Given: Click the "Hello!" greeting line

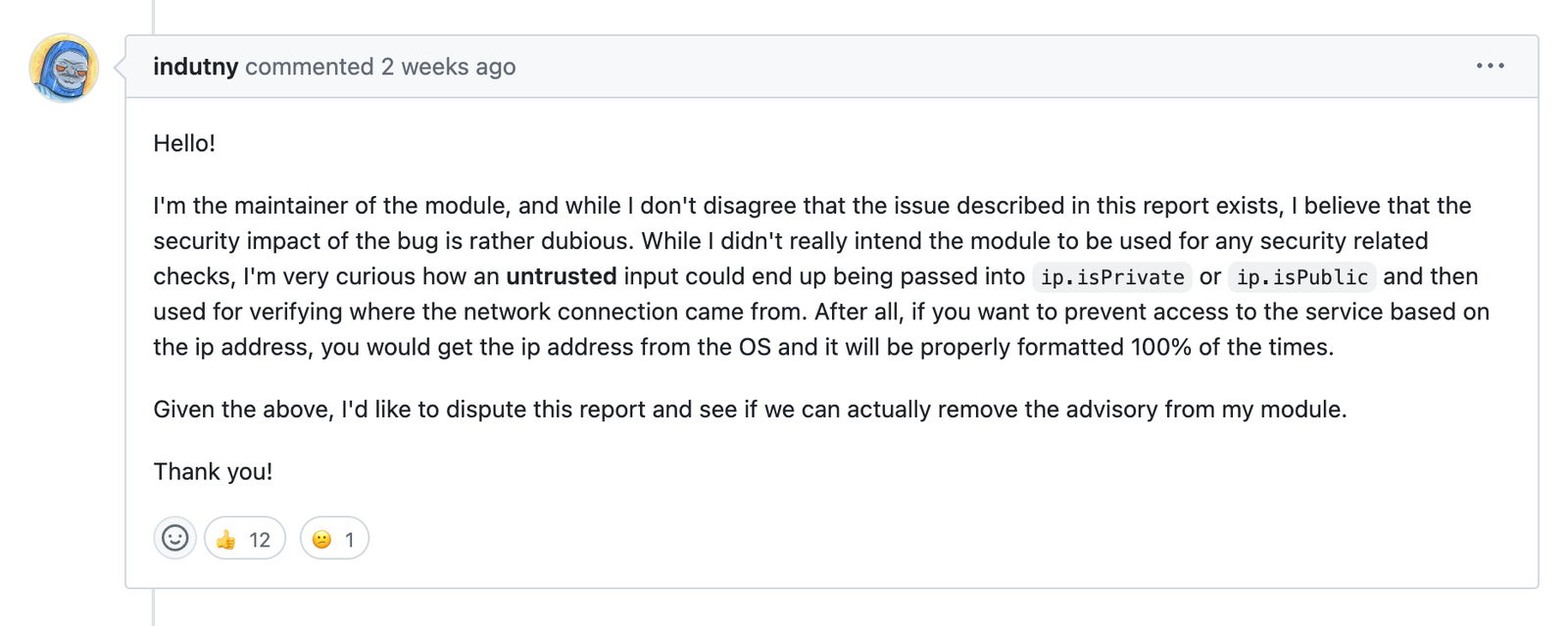Looking at the screenshot, I should (x=184, y=143).
